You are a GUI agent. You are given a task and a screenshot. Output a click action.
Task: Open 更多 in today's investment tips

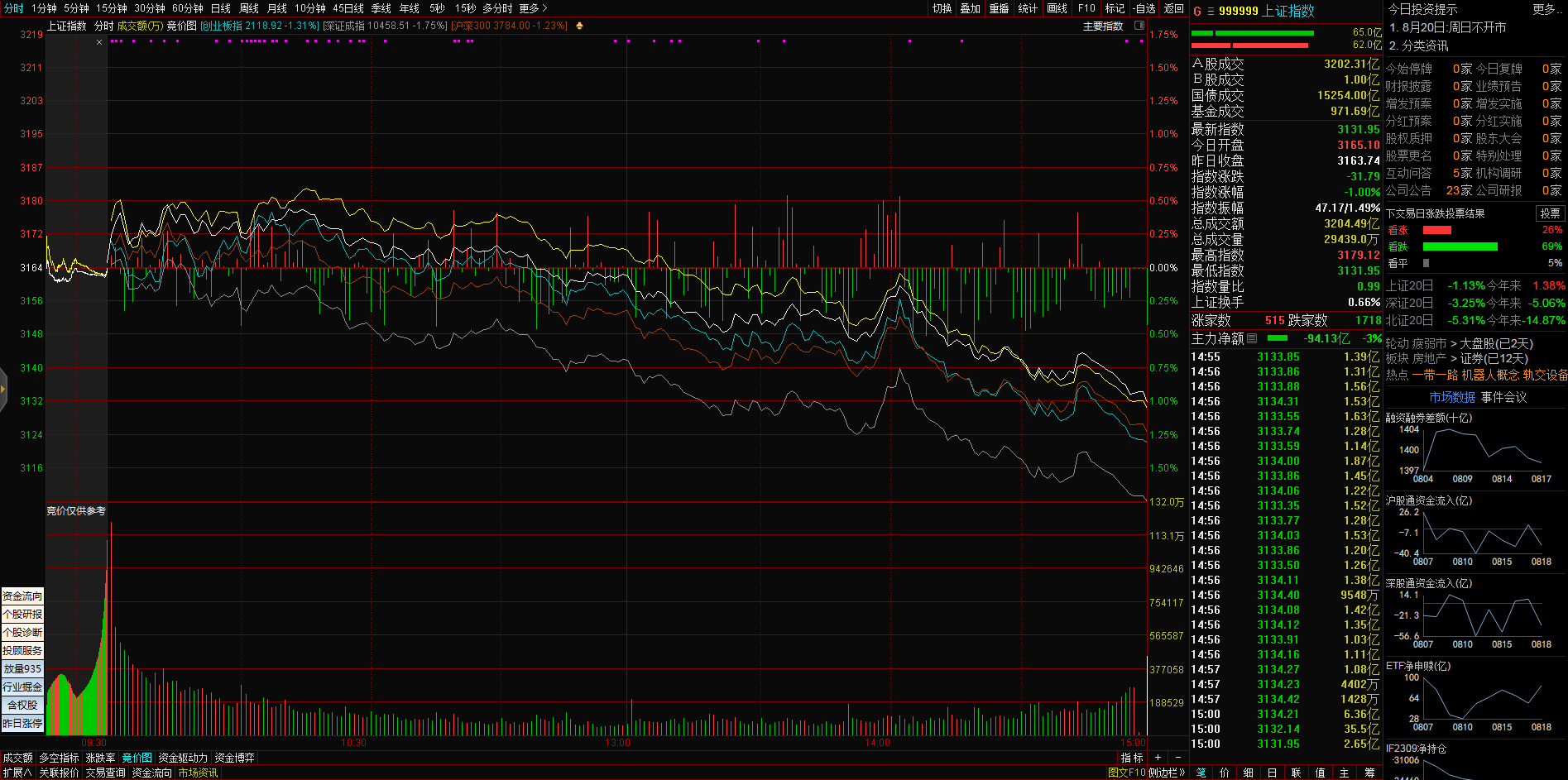tap(1544, 9)
